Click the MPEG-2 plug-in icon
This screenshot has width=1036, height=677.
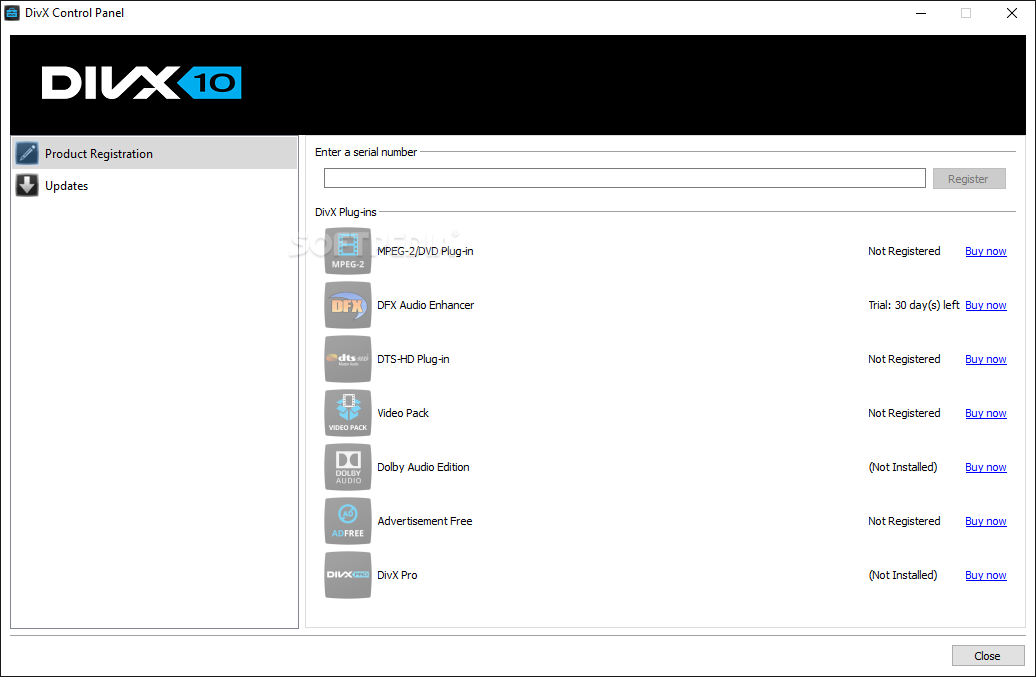[348, 251]
